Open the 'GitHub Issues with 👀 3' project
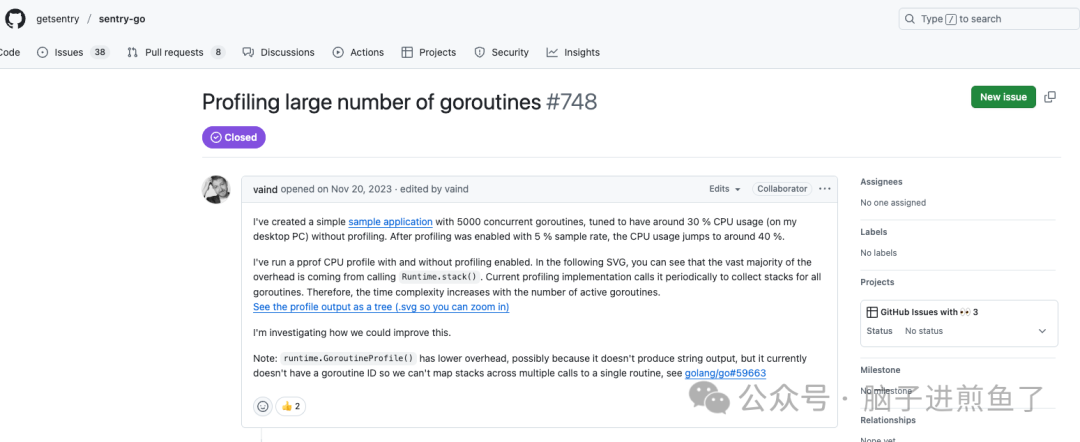Image resolution: width=1080 pixels, height=442 pixels. pyautogui.click(x=928, y=312)
